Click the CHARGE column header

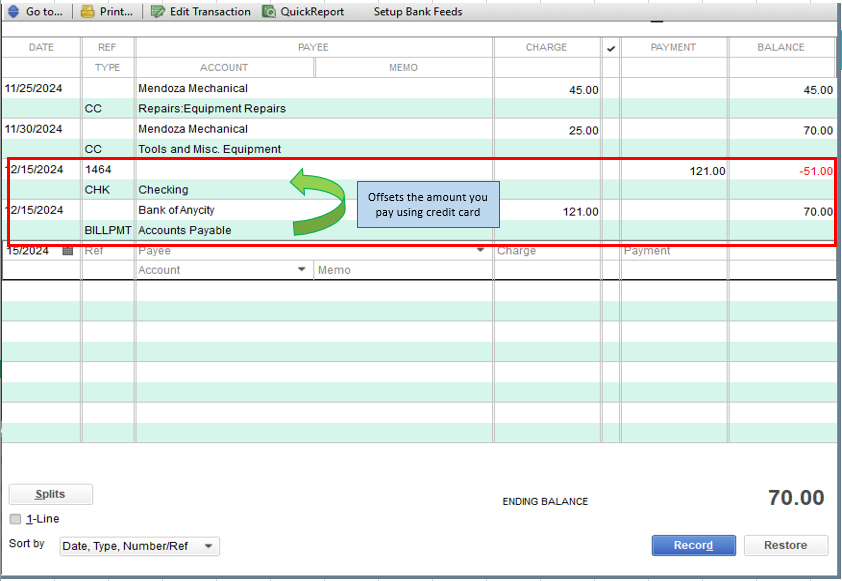[x=547, y=47]
